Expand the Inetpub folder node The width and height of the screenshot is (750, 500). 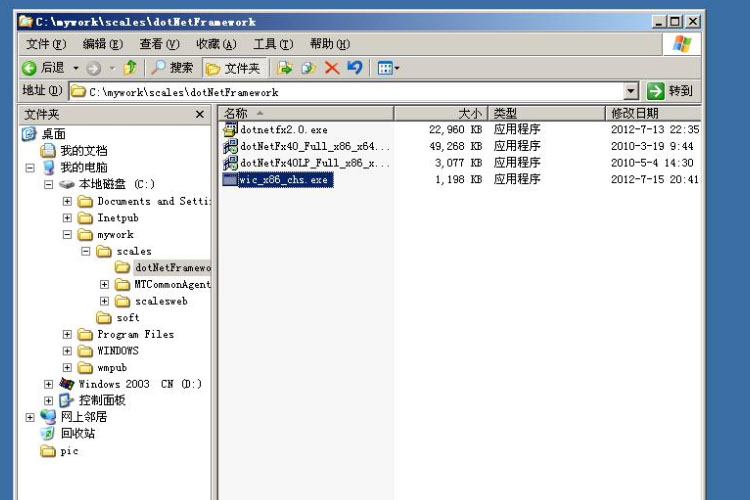(x=67, y=218)
